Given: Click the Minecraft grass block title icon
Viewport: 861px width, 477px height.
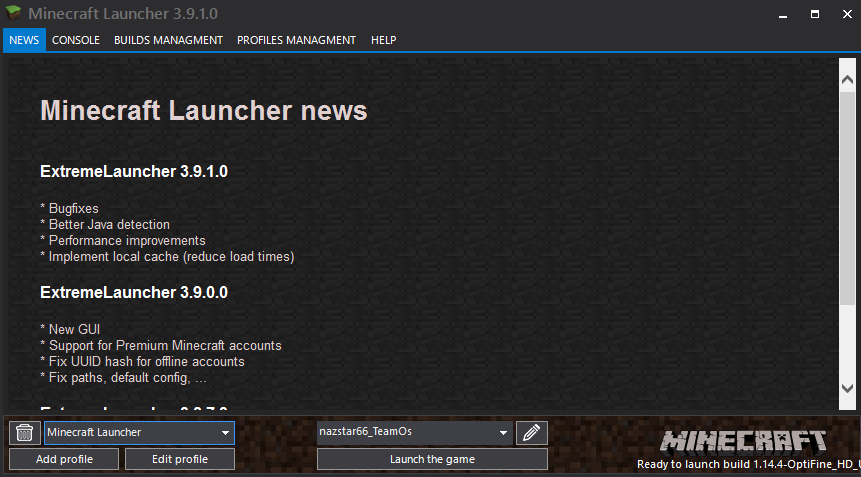Looking at the screenshot, I should click(13, 13).
